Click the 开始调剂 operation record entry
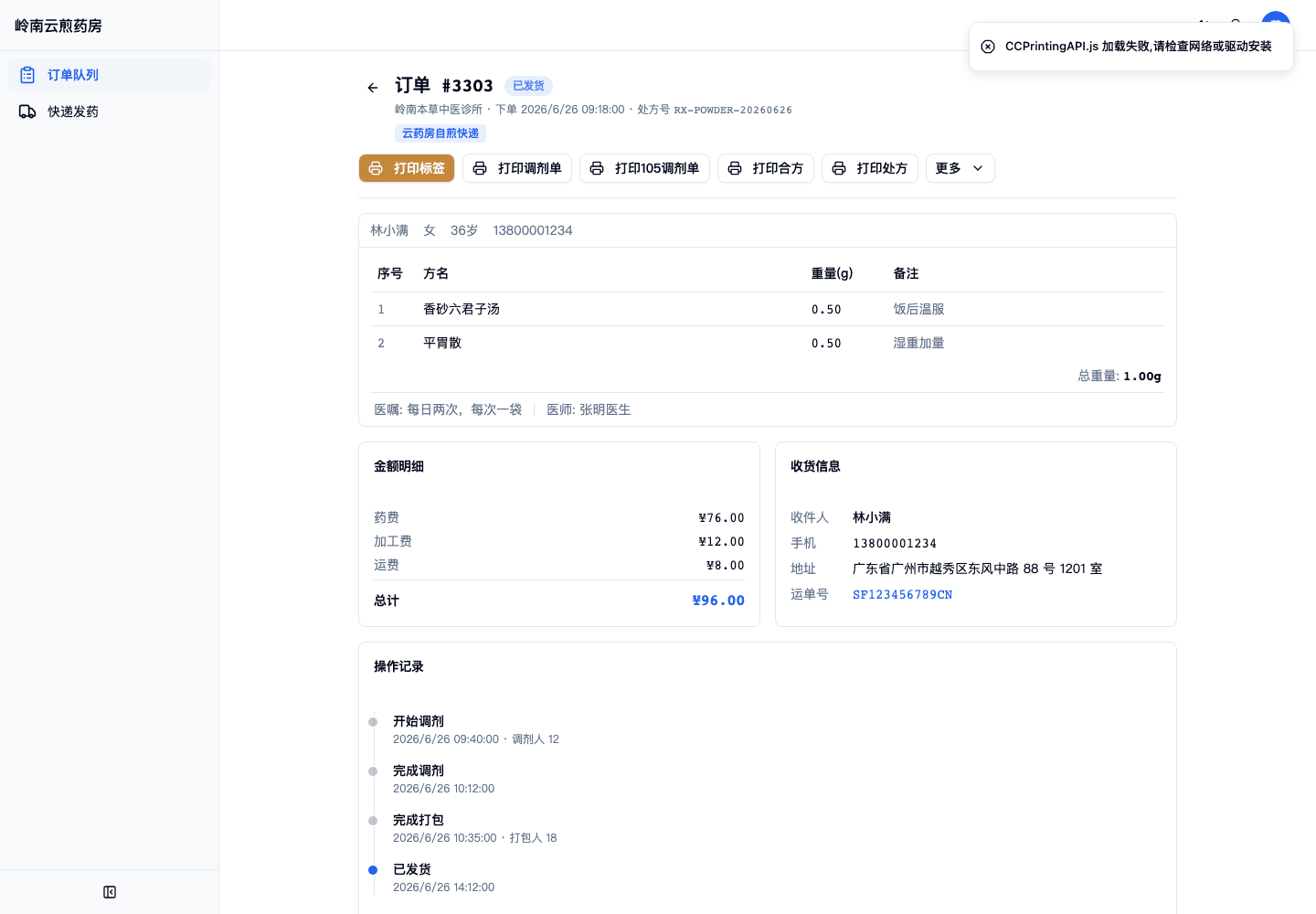The height and width of the screenshot is (914, 1316). point(476,729)
